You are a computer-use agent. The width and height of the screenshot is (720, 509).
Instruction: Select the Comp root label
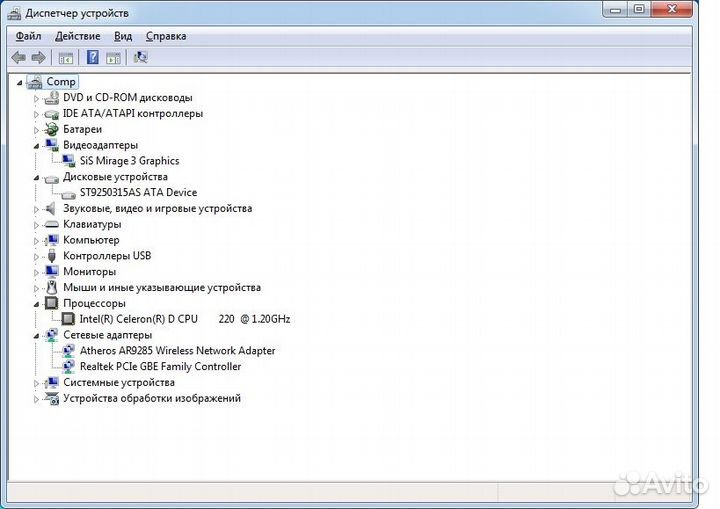pyautogui.click(x=61, y=82)
